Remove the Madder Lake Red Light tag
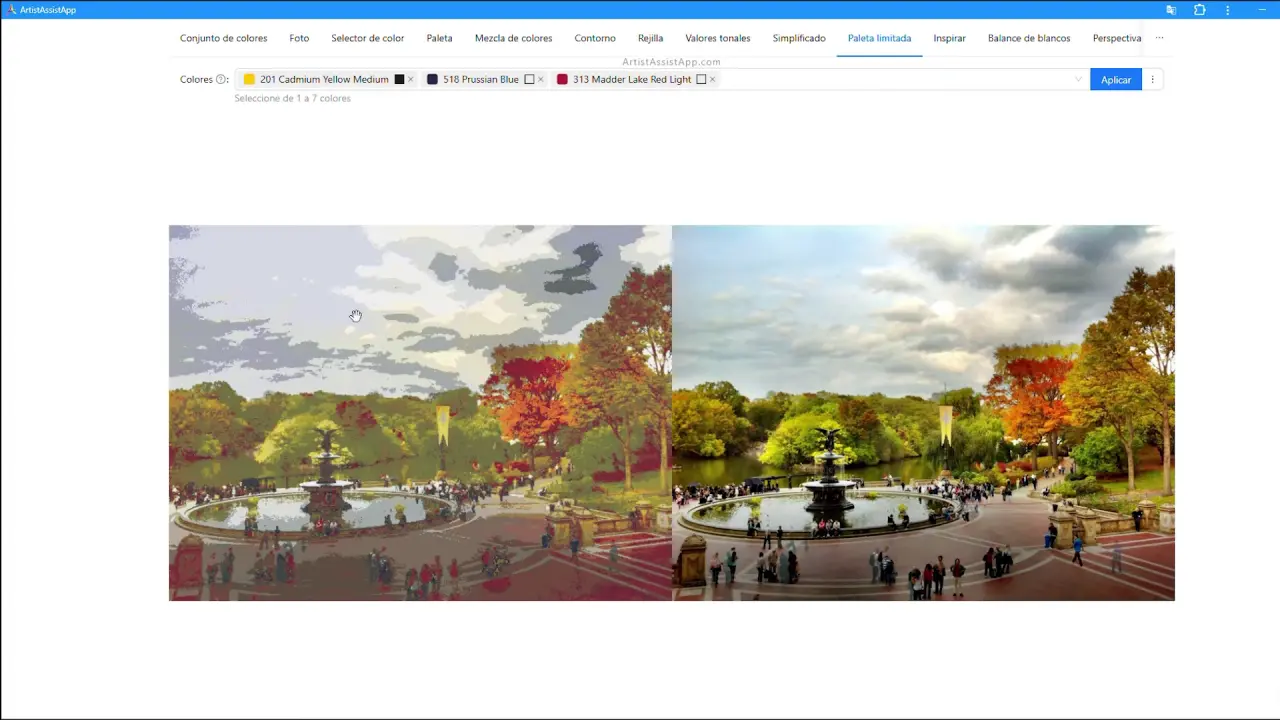 coord(712,80)
